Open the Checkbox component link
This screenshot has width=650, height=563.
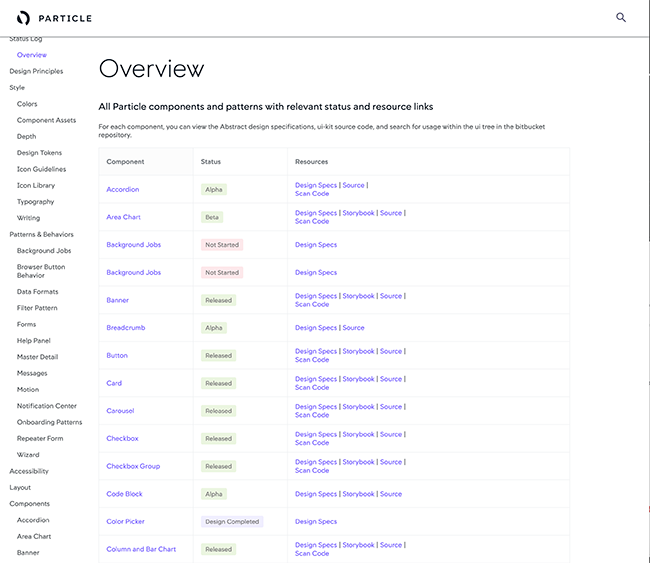coord(122,438)
